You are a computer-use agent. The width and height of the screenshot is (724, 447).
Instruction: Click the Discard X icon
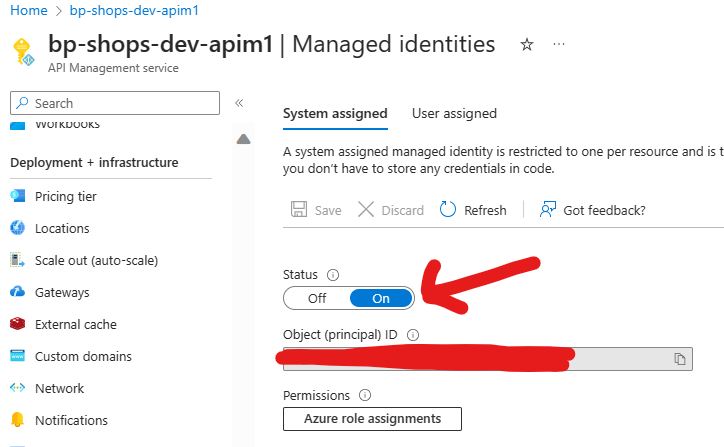pyautogui.click(x=366, y=209)
